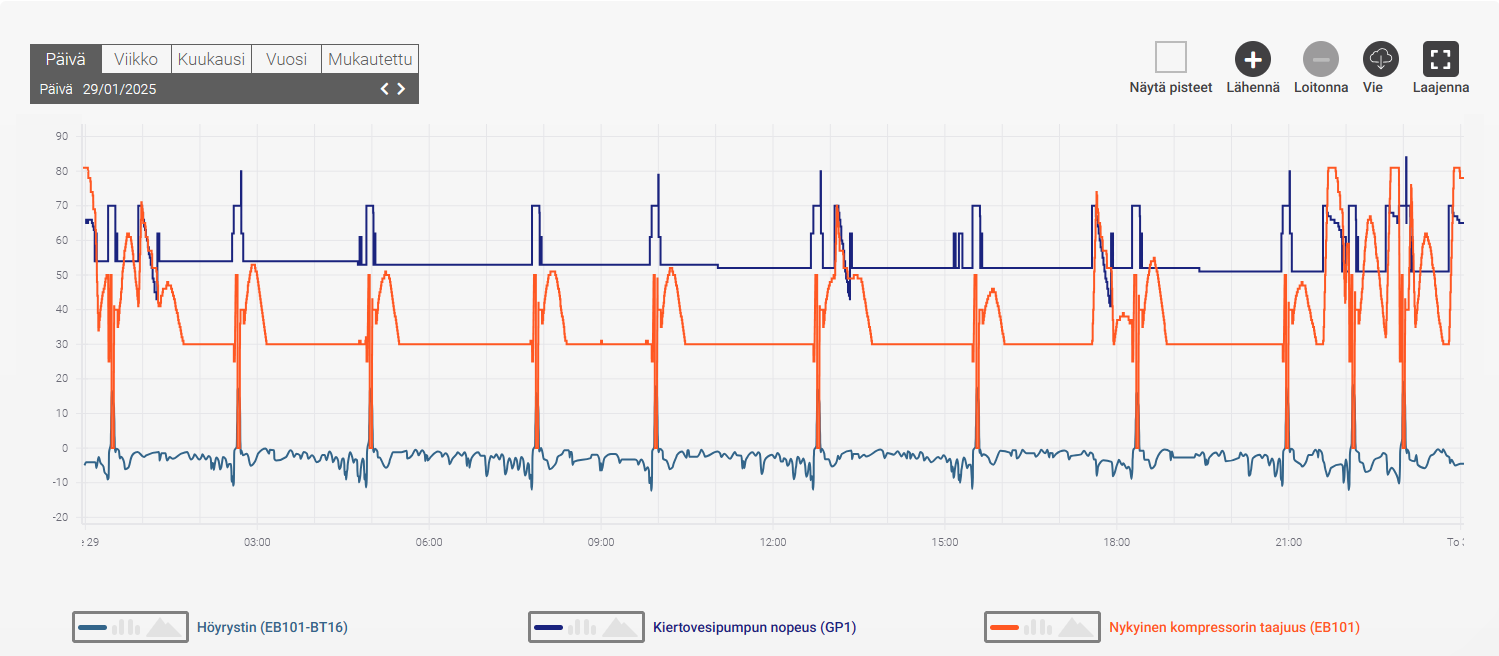
Task: Click the orange line swatch in compressor legend
Action: (x=1004, y=627)
